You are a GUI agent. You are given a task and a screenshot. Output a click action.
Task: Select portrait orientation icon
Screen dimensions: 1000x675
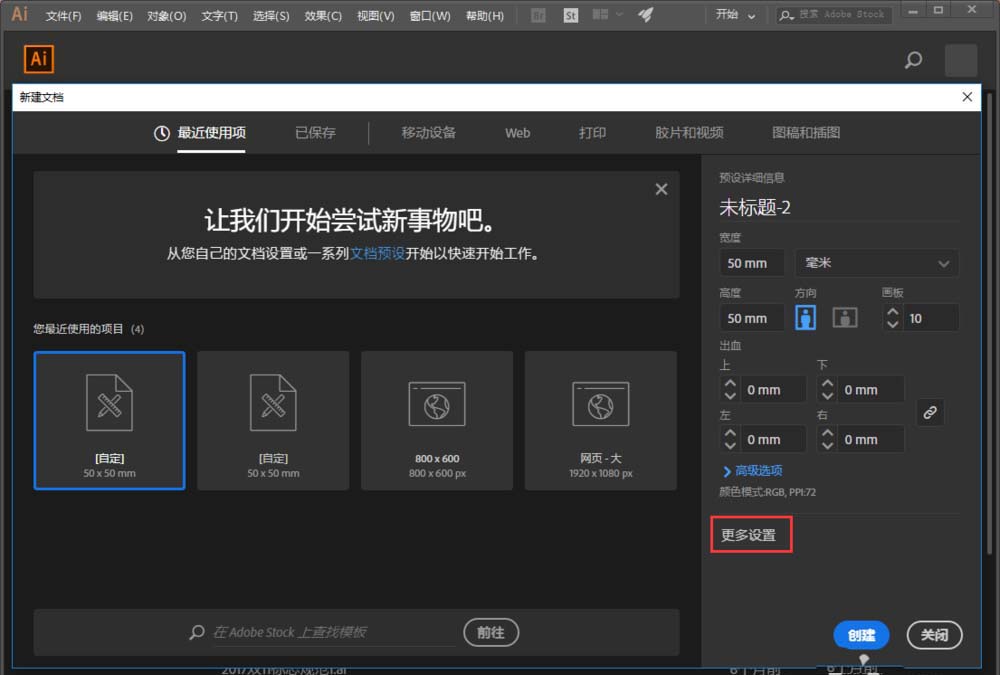(x=805, y=317)
